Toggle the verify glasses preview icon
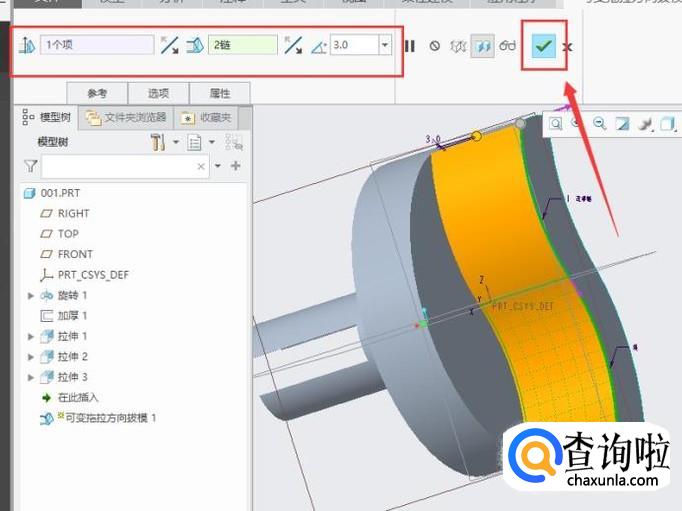Image resolution: width=682 pixels, height=511 pixels. click(507, 45)
